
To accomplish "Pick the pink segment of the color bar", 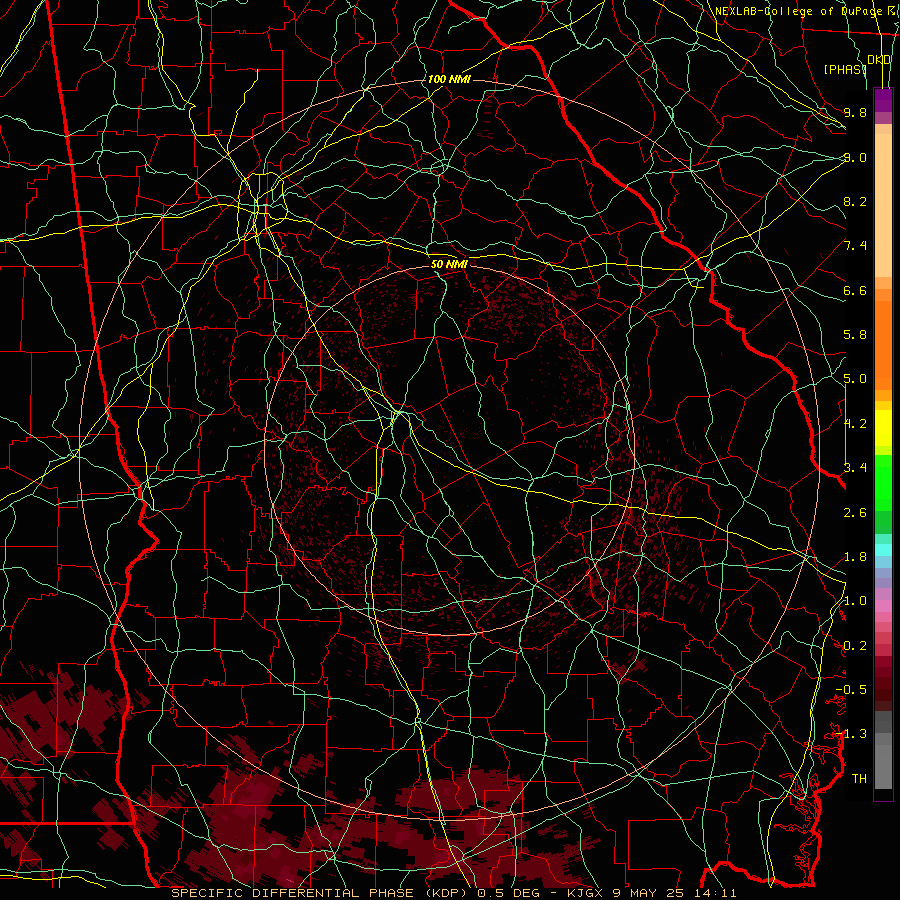I will tap(883, 606).
